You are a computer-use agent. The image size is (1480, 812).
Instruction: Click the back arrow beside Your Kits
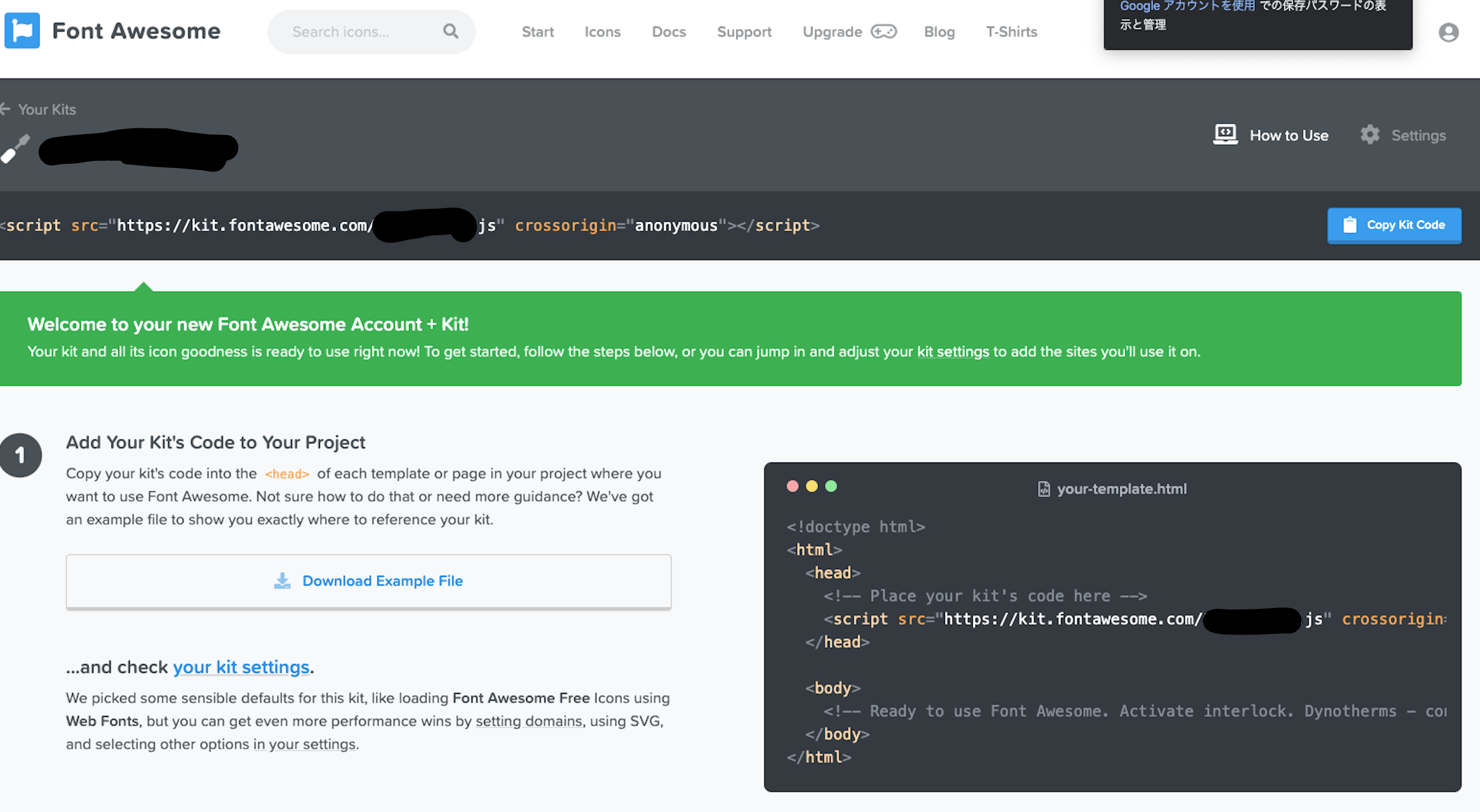tap(6, 109)
